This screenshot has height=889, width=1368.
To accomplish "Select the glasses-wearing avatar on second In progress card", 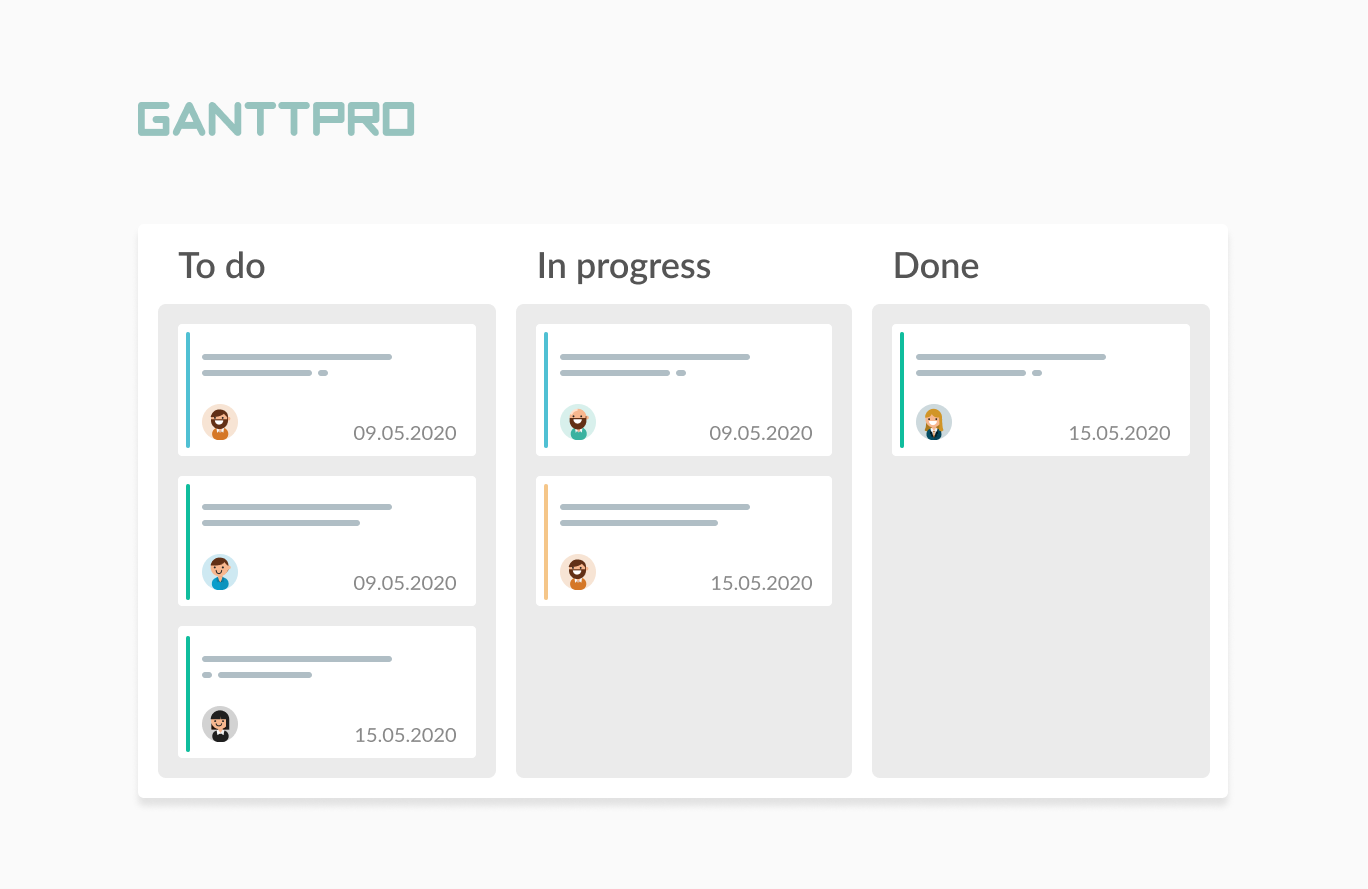I will tap(578, 572).
